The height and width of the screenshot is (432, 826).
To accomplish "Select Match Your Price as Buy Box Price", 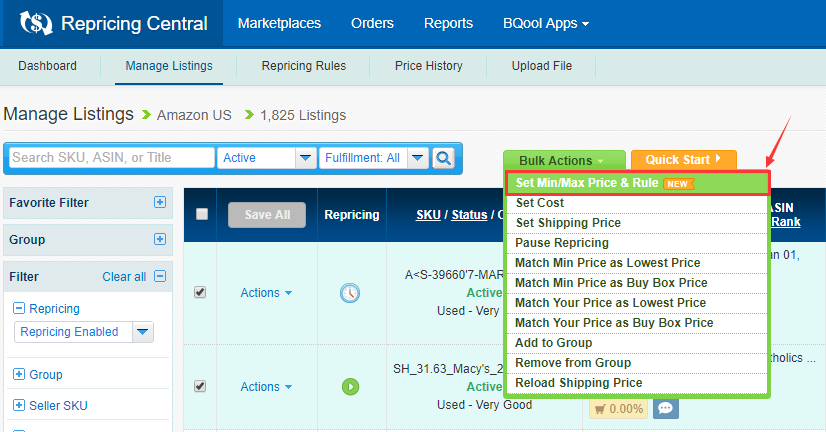I will tap(637, 323).
